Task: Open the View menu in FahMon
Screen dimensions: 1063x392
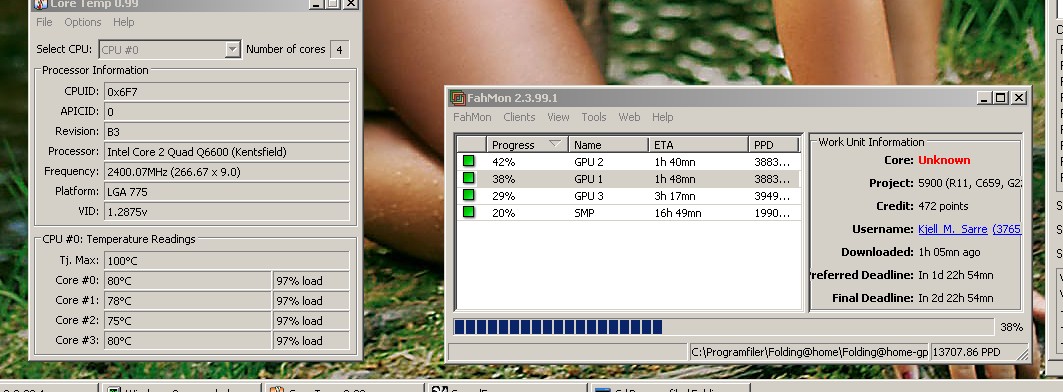Action: (x=558, y=117)
